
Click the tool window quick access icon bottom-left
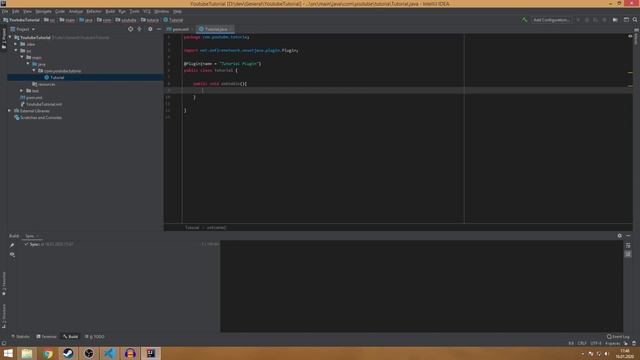(x=4, y=343)
